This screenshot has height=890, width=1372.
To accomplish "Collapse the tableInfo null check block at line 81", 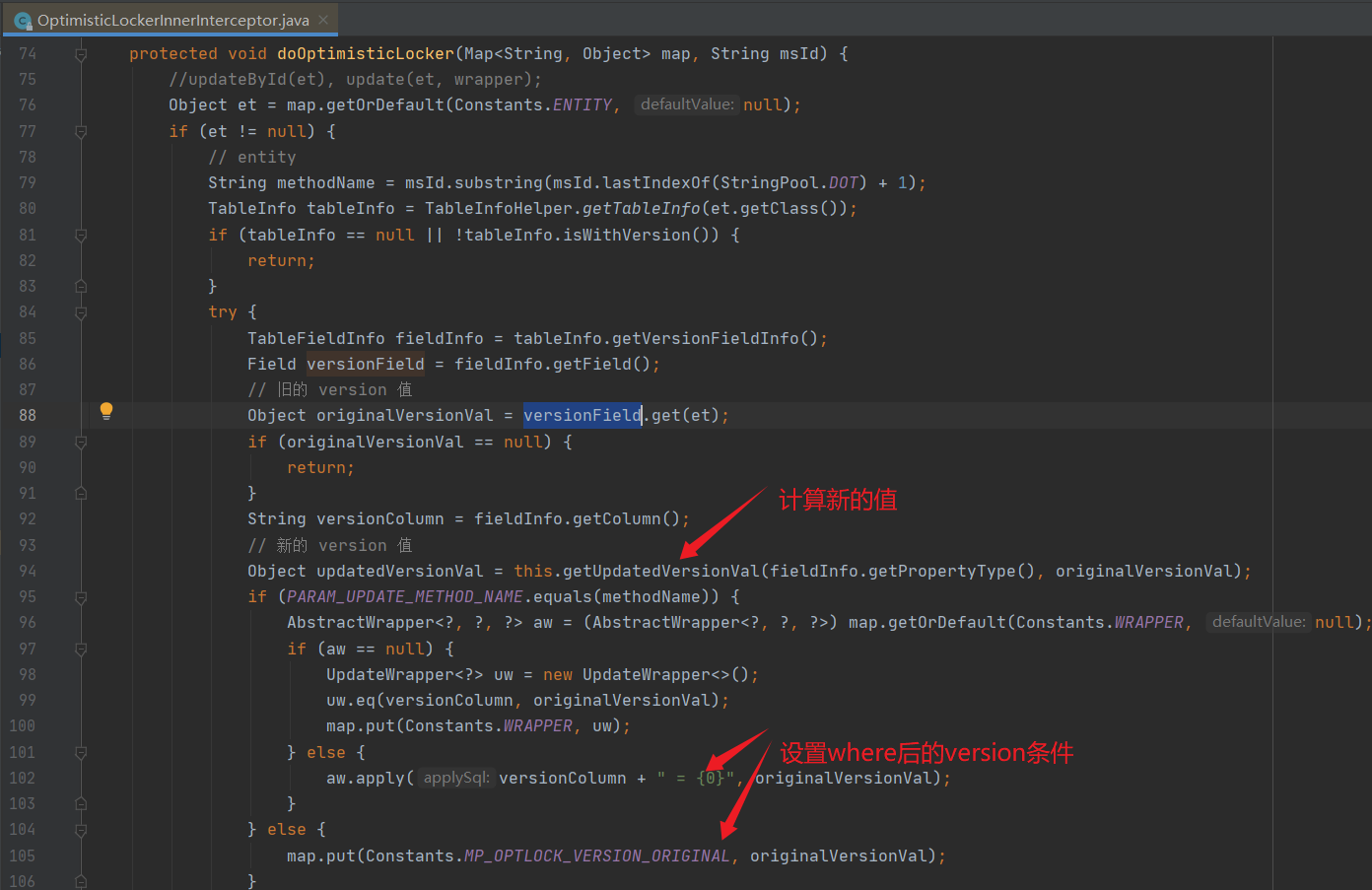I will 81,236.
